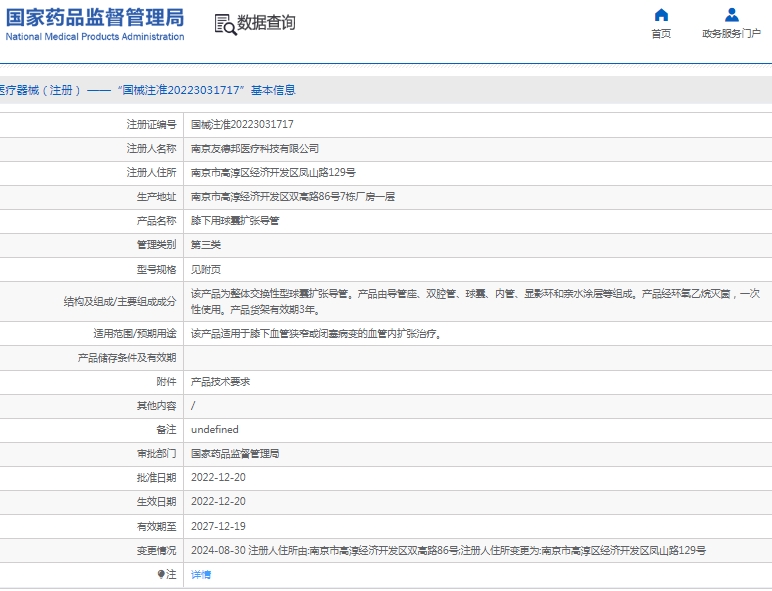Open the 政务服务门户 user portal icon
This screenshot has width=772, height=591.
point(732,15)
